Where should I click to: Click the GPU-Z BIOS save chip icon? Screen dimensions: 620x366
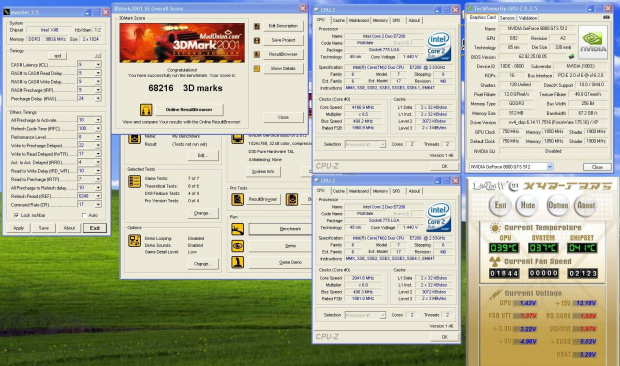pos(571,57)
